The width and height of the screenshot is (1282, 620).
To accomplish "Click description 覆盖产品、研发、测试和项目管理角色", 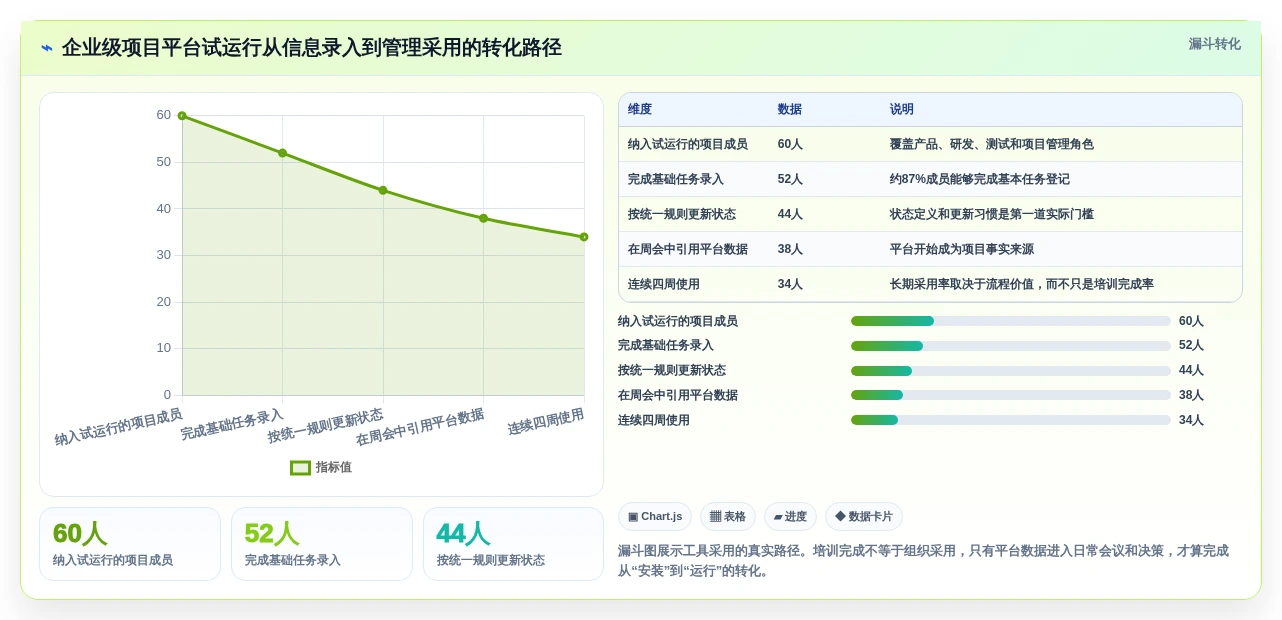I will (x=992, y=144).
